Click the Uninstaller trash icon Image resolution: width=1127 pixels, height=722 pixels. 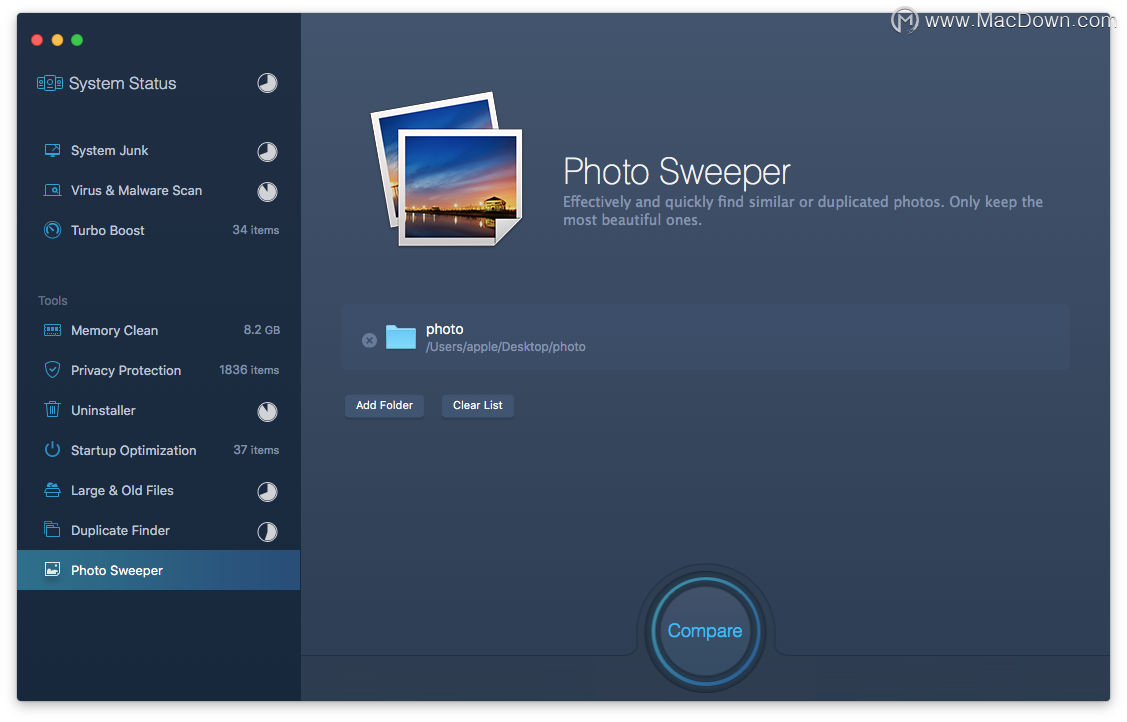click(x=52, y=409)
